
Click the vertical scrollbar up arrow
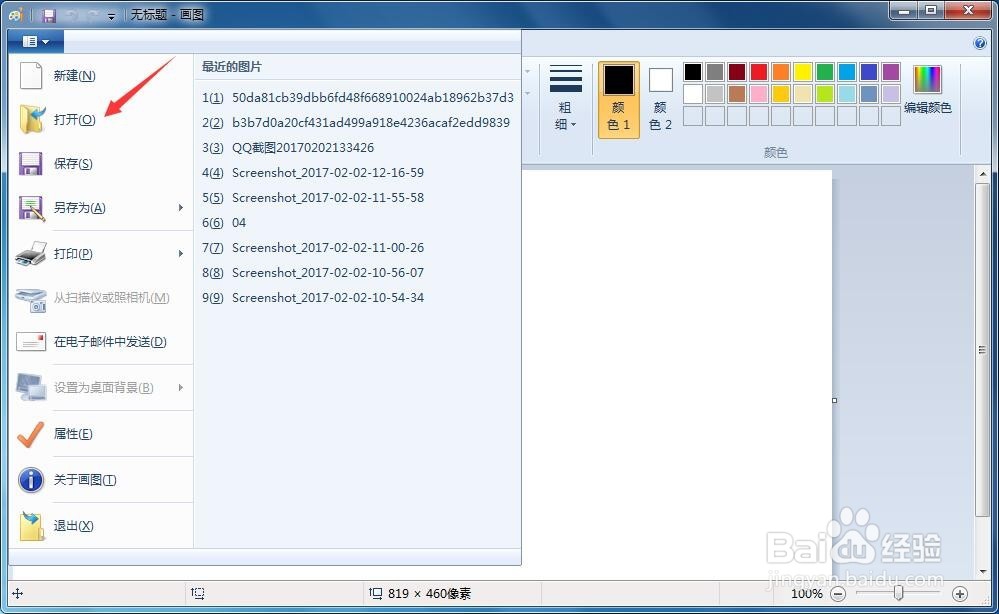[982, 174]
